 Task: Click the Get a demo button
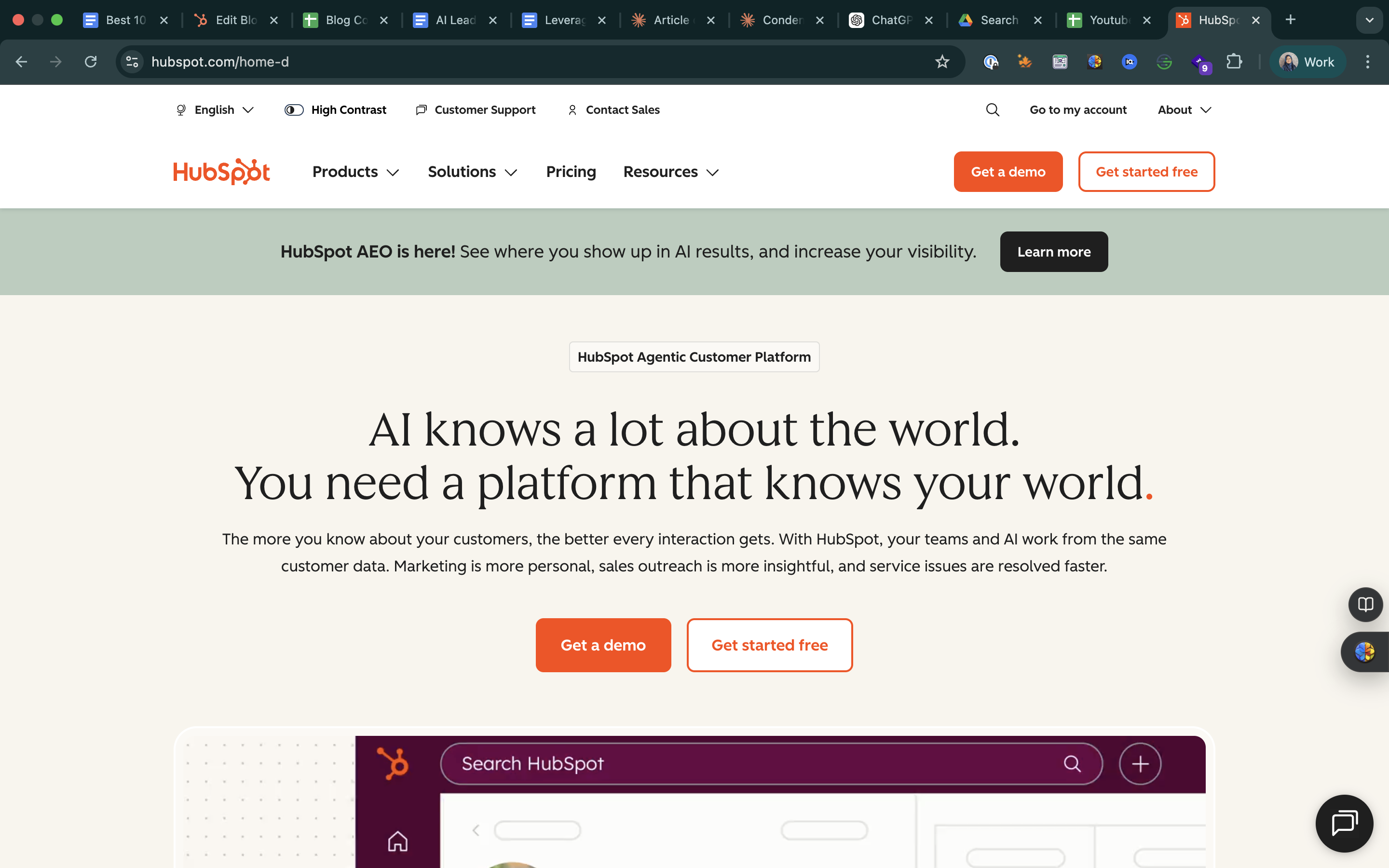(x=1008, y=171)
